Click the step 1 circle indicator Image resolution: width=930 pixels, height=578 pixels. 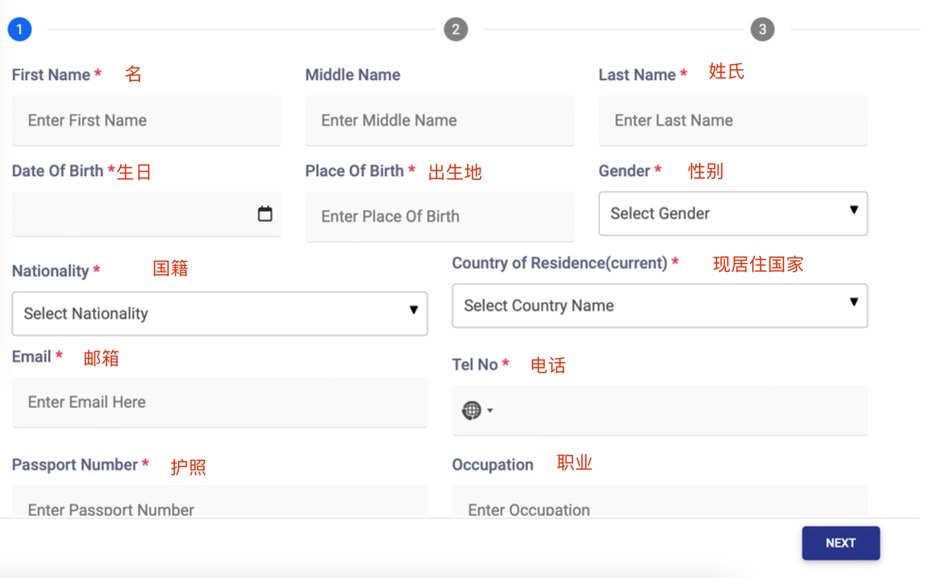tap(20, 29)
